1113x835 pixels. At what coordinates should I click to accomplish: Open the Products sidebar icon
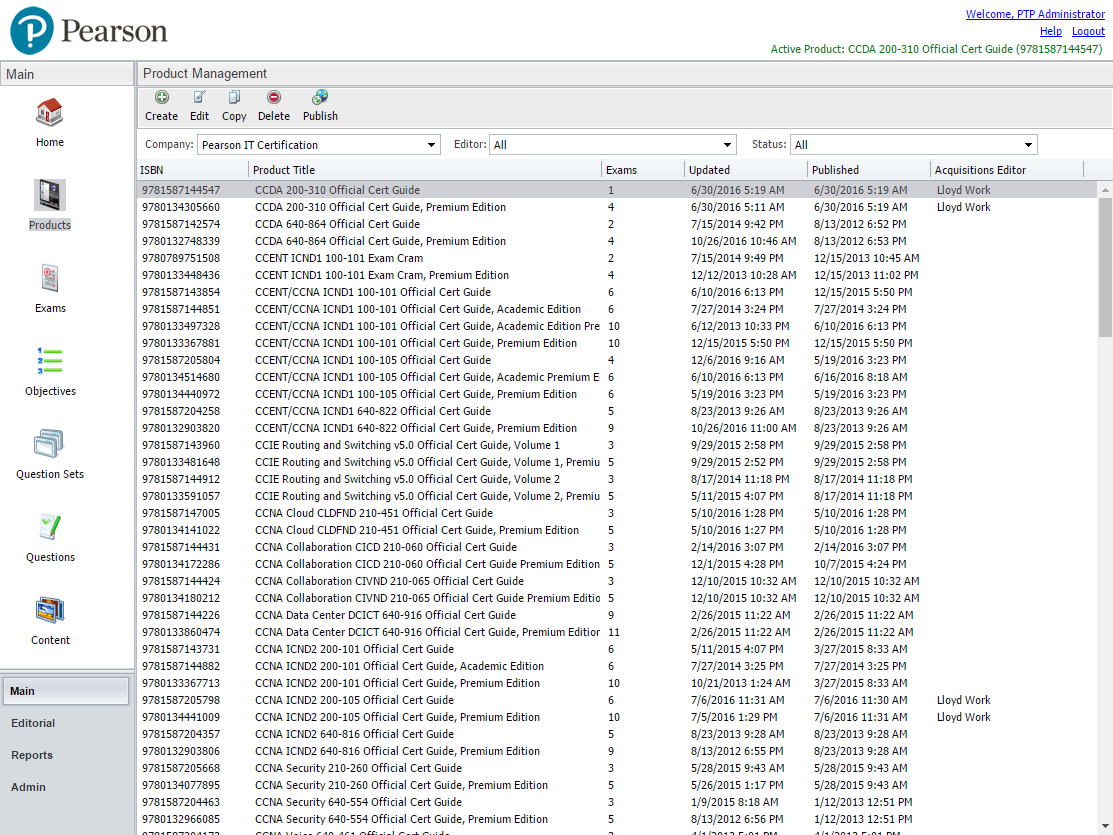50,195
